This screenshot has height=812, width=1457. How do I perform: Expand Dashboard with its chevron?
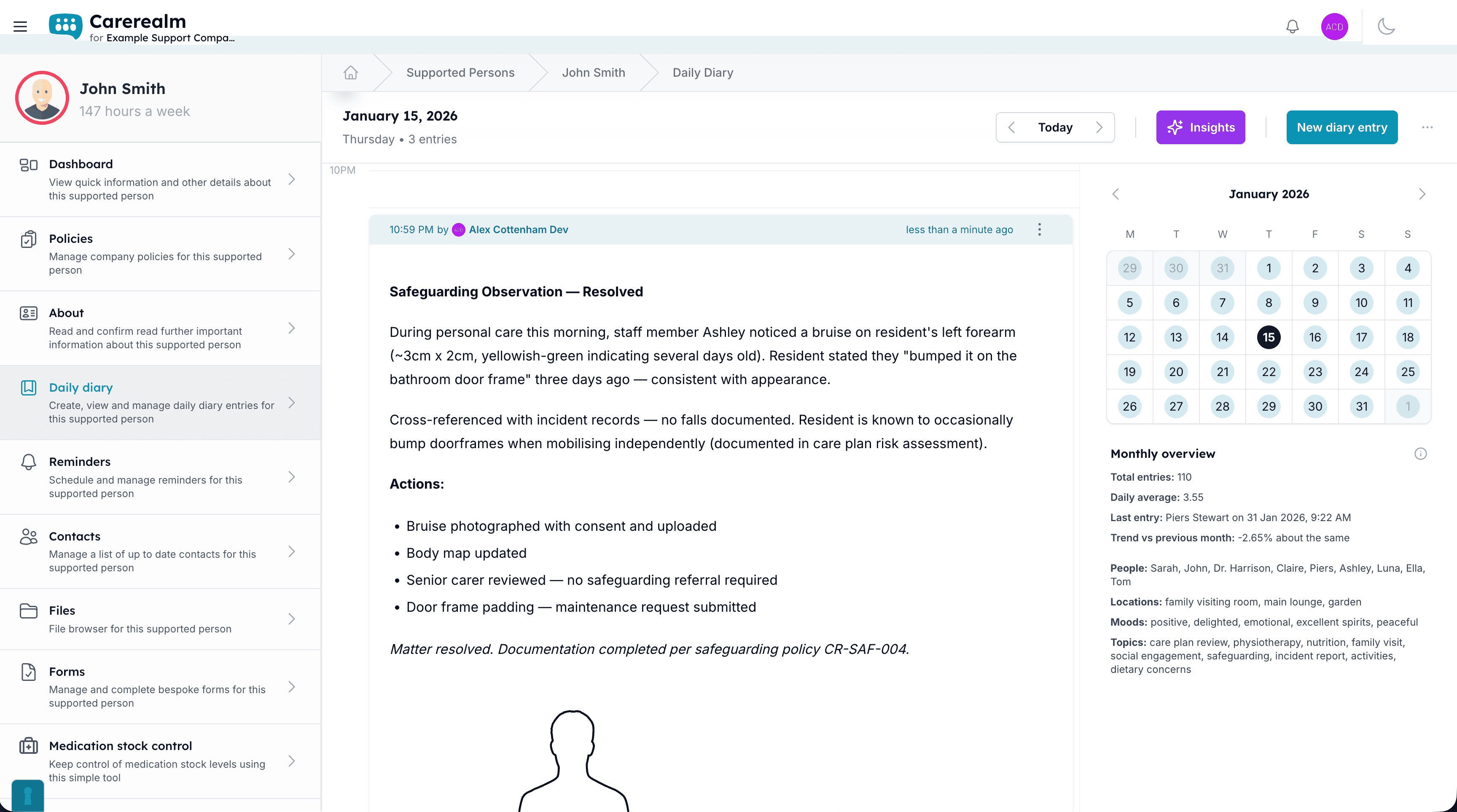[292, 179]
